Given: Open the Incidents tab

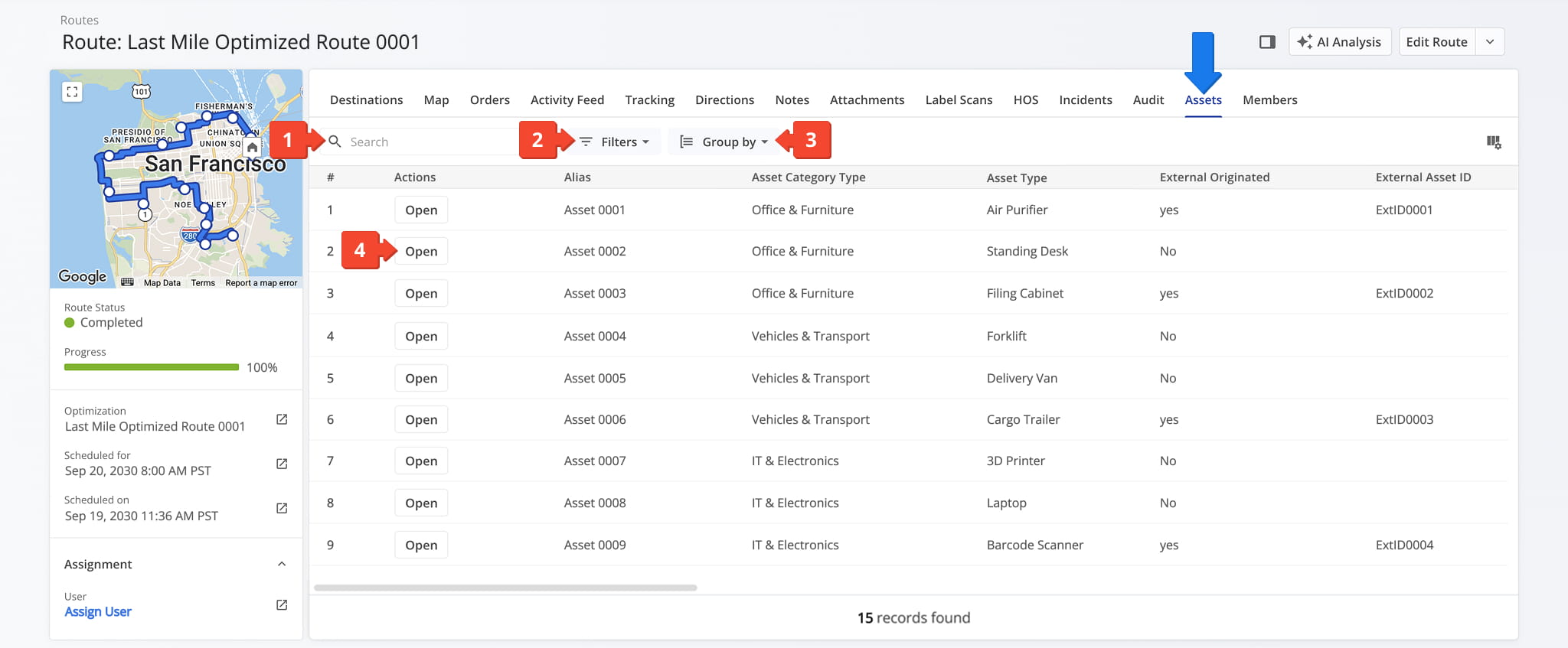Looking at the screenshot, I should [x=1085, y=99].
